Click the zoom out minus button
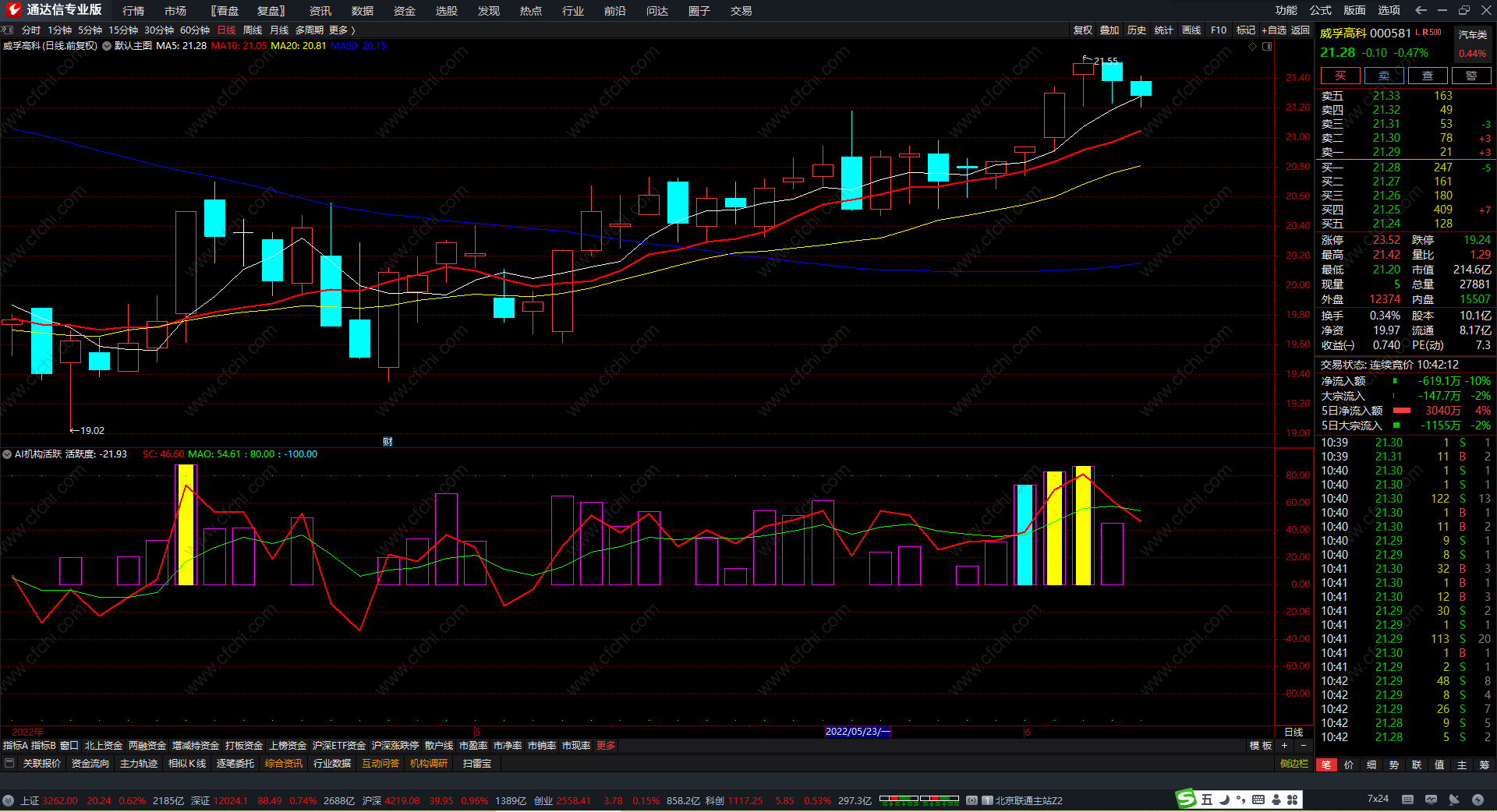The image size is (1497, 812). click(1303, 746)
